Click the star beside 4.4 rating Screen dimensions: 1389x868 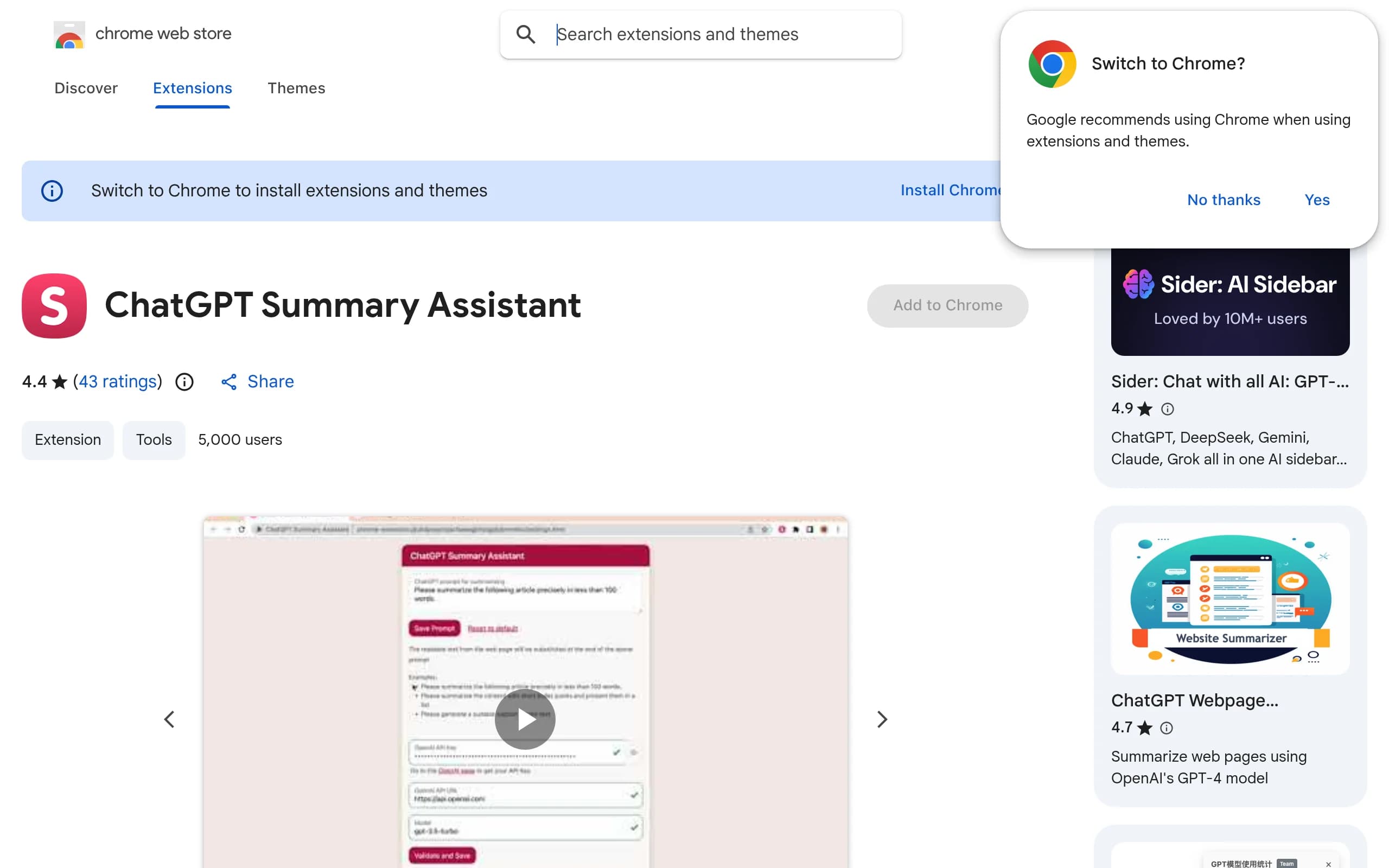pos(60,382)
